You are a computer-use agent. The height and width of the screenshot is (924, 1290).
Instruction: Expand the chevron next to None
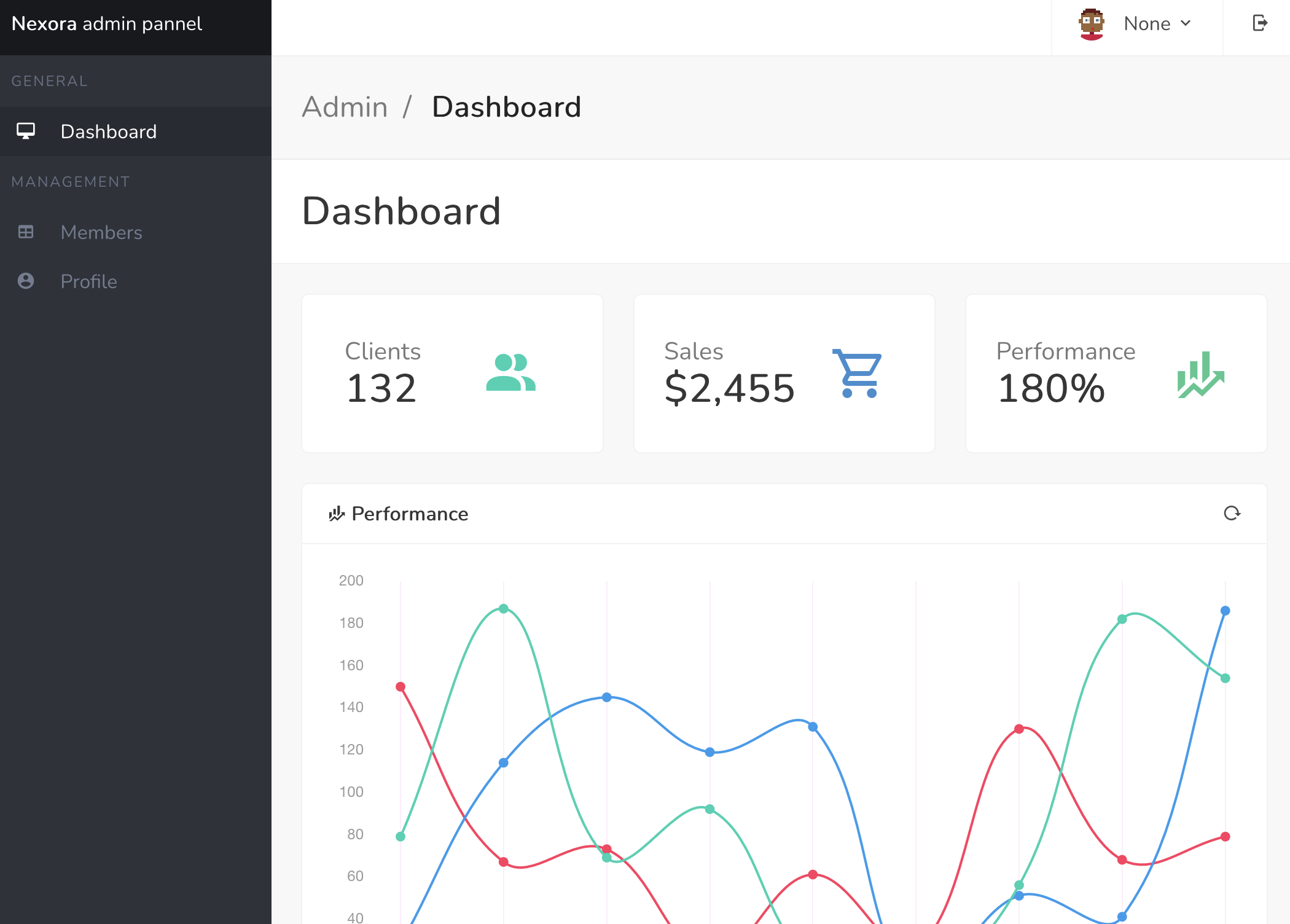tap(1186, 23)
